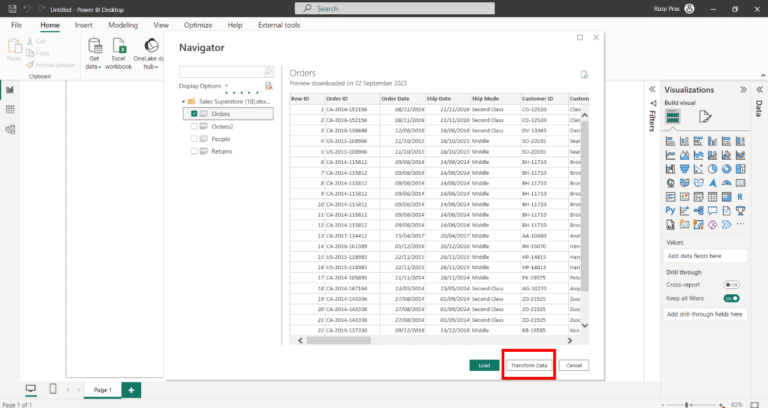Click the Navigator search input field
The height and width of the screenshot is (408, 768).
coord(222,72)
